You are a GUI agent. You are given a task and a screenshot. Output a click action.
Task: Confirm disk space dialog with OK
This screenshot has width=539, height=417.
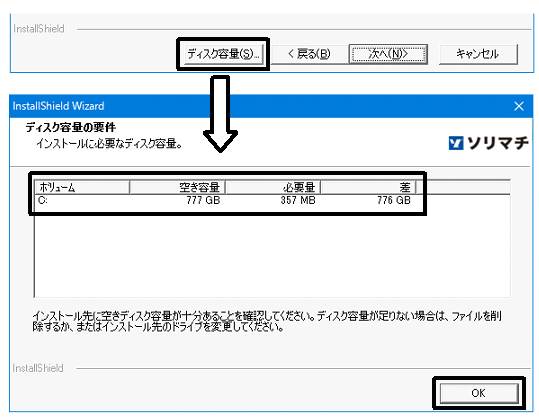point(478,393)
